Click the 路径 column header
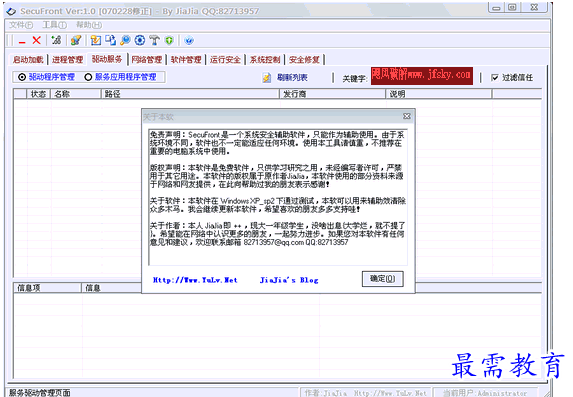Image resolution: width=573 pixels, height=397 pixels. point(190,94)
